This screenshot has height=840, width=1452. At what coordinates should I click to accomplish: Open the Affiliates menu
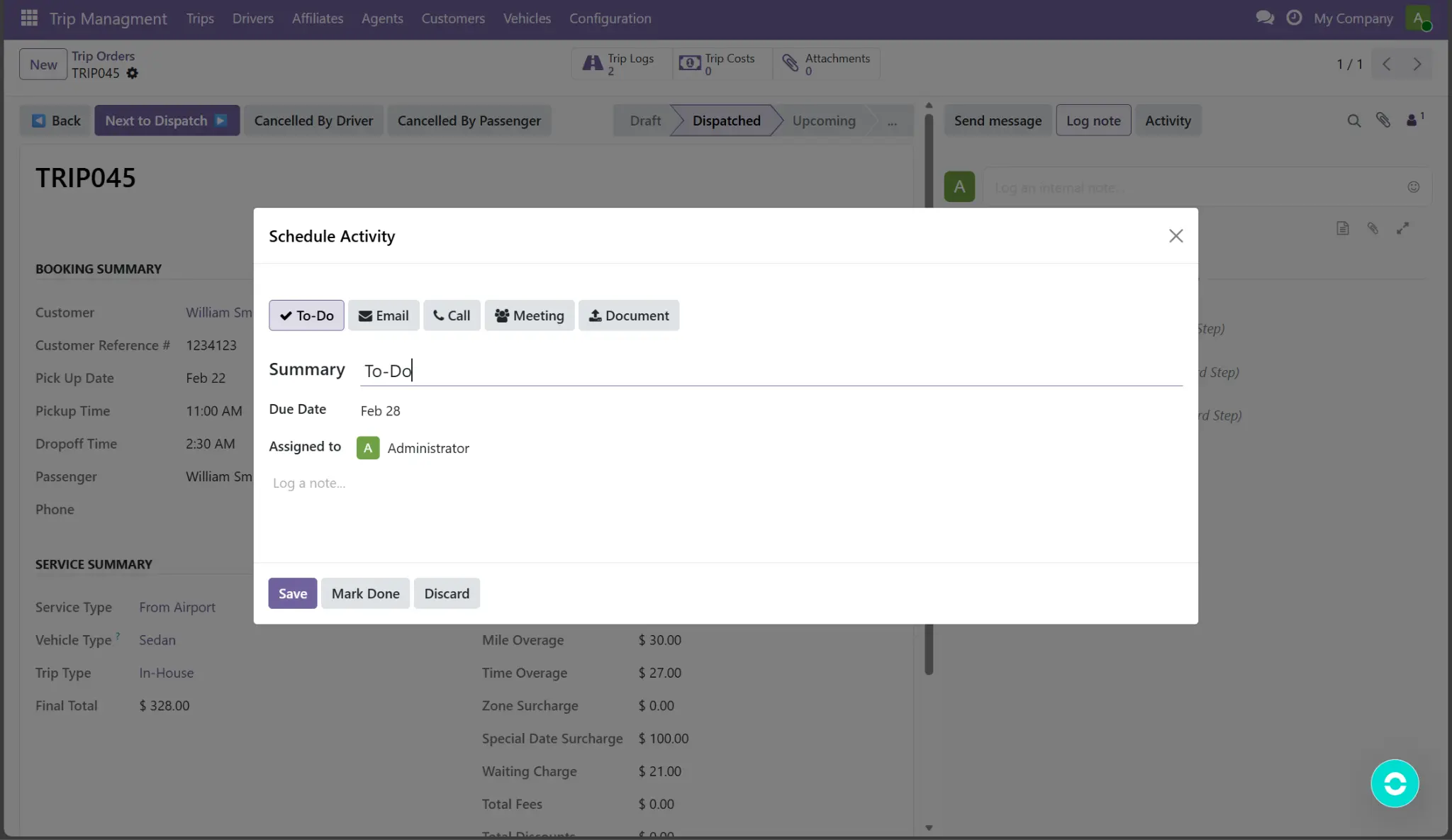[318, 18]
